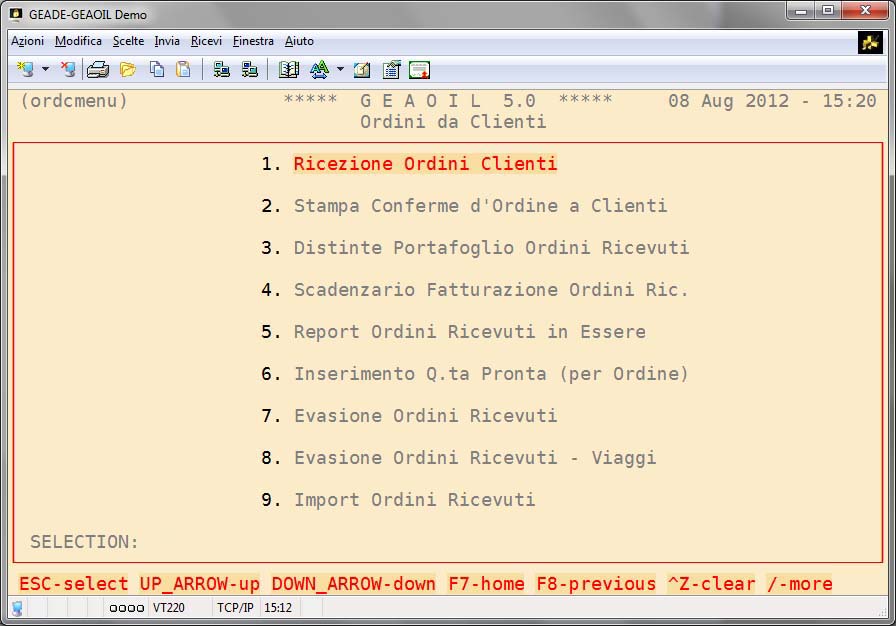Choose Evasione Ordini Ricevuti - Viaggi option

click(474, 458)
